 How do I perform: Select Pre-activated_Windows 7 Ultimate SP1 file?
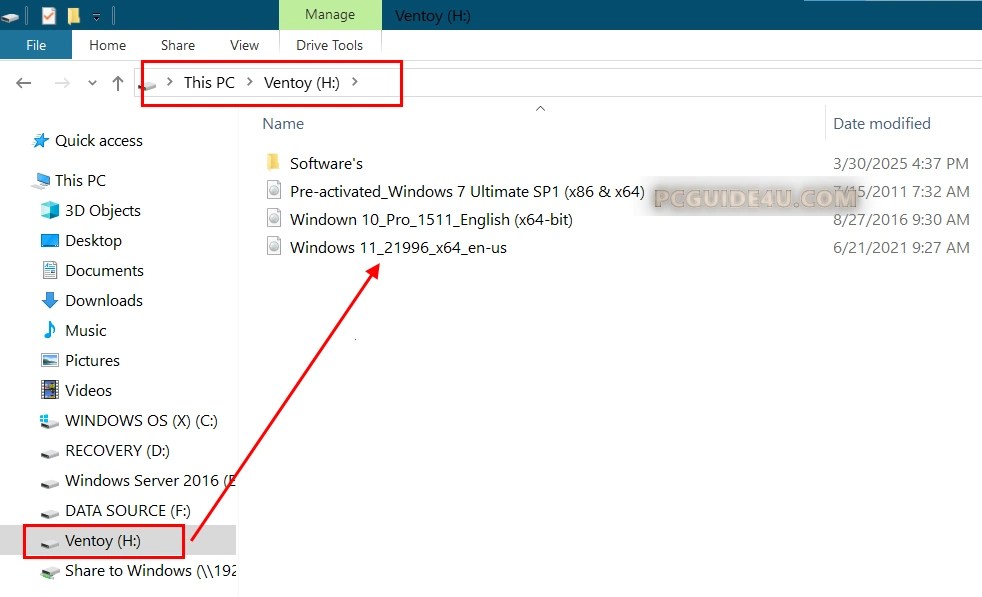click(467, 191)
